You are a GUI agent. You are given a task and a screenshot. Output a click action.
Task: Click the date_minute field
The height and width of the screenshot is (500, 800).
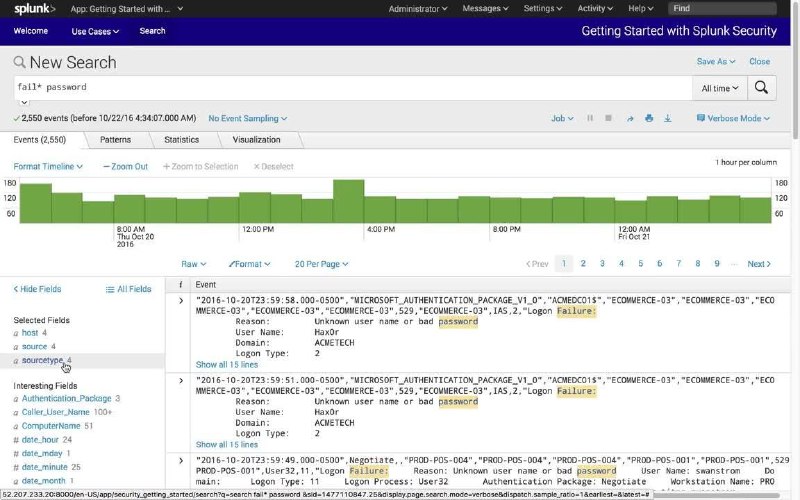point(44,467)
